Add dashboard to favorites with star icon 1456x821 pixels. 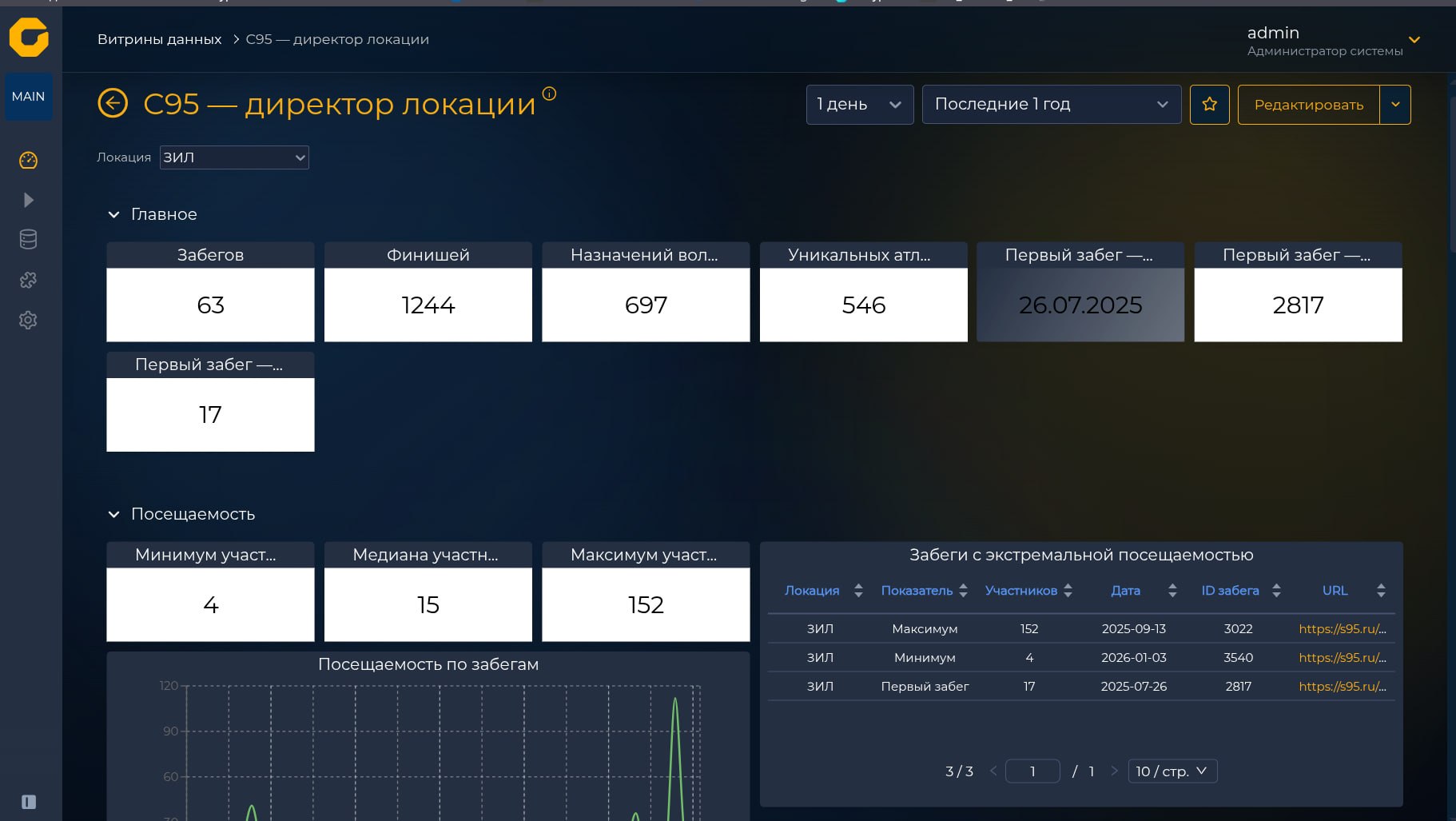click(x=1209, y=105)
